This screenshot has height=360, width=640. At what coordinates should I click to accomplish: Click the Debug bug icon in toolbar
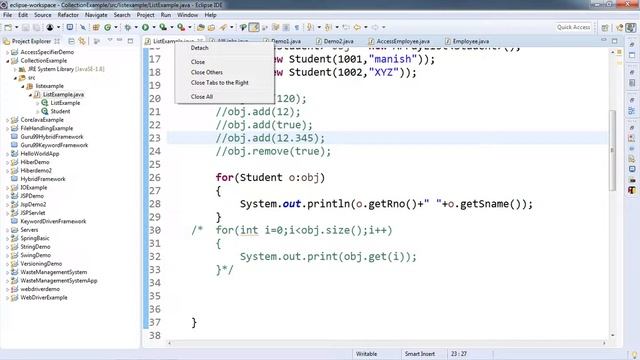pos(128,27)
